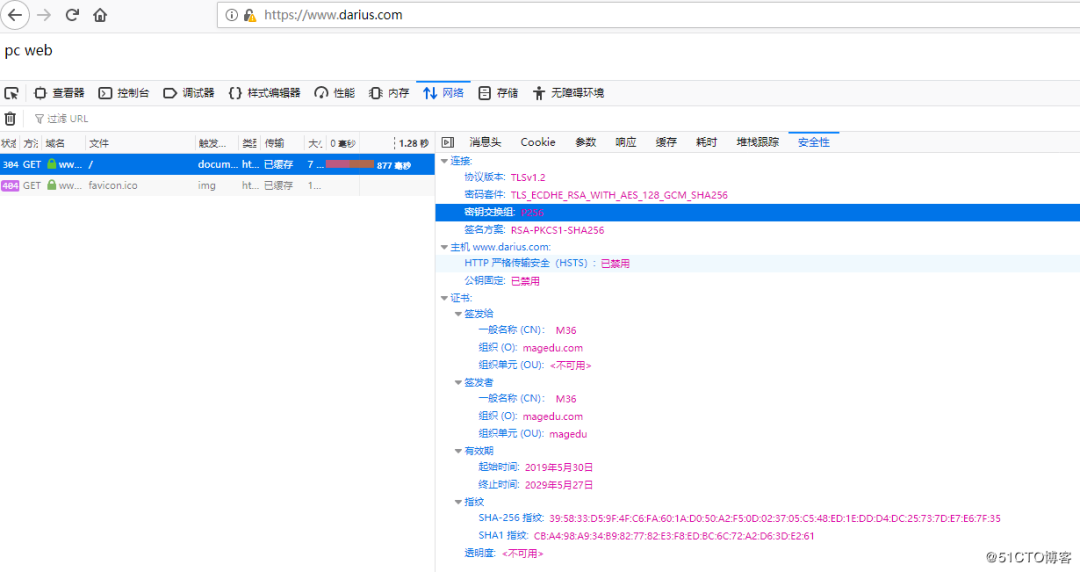Collapse the 指纹 fingerprint section

458,502
